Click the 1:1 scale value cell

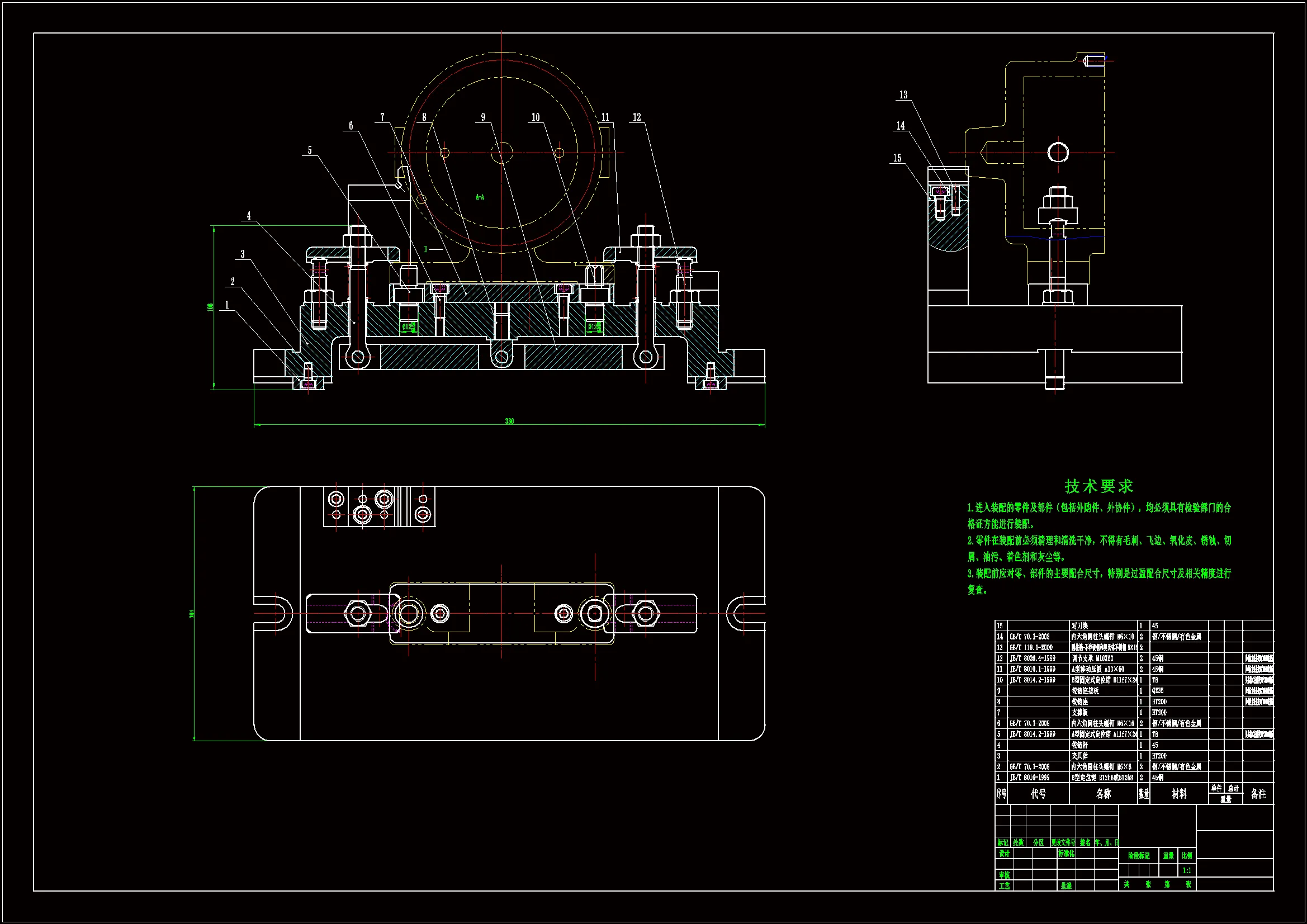1187,870
